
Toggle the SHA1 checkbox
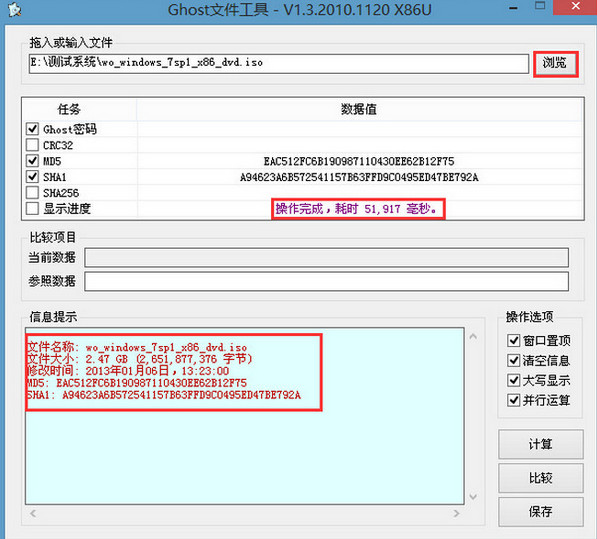pyautogui.click(x=32, y=177)
